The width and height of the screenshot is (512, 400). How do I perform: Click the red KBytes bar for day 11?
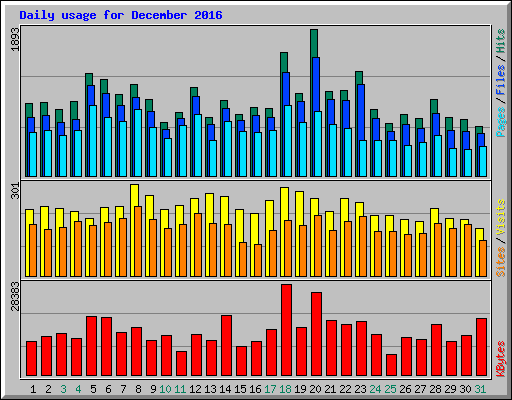pyautogui.click(x=181, y=363)
